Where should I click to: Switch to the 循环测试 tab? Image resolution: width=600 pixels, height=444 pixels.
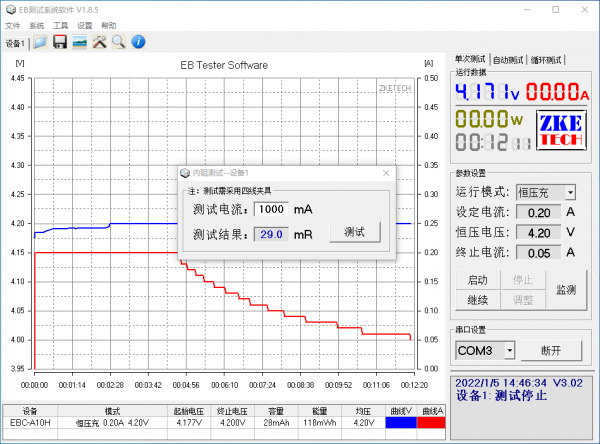[546, 60]
